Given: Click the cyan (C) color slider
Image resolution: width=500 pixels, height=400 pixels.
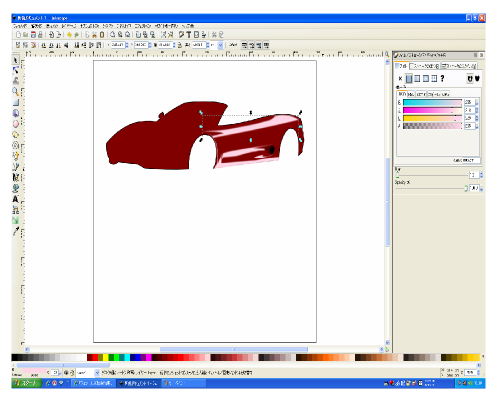Looking at the screenshot, I should tap(432, 102).
